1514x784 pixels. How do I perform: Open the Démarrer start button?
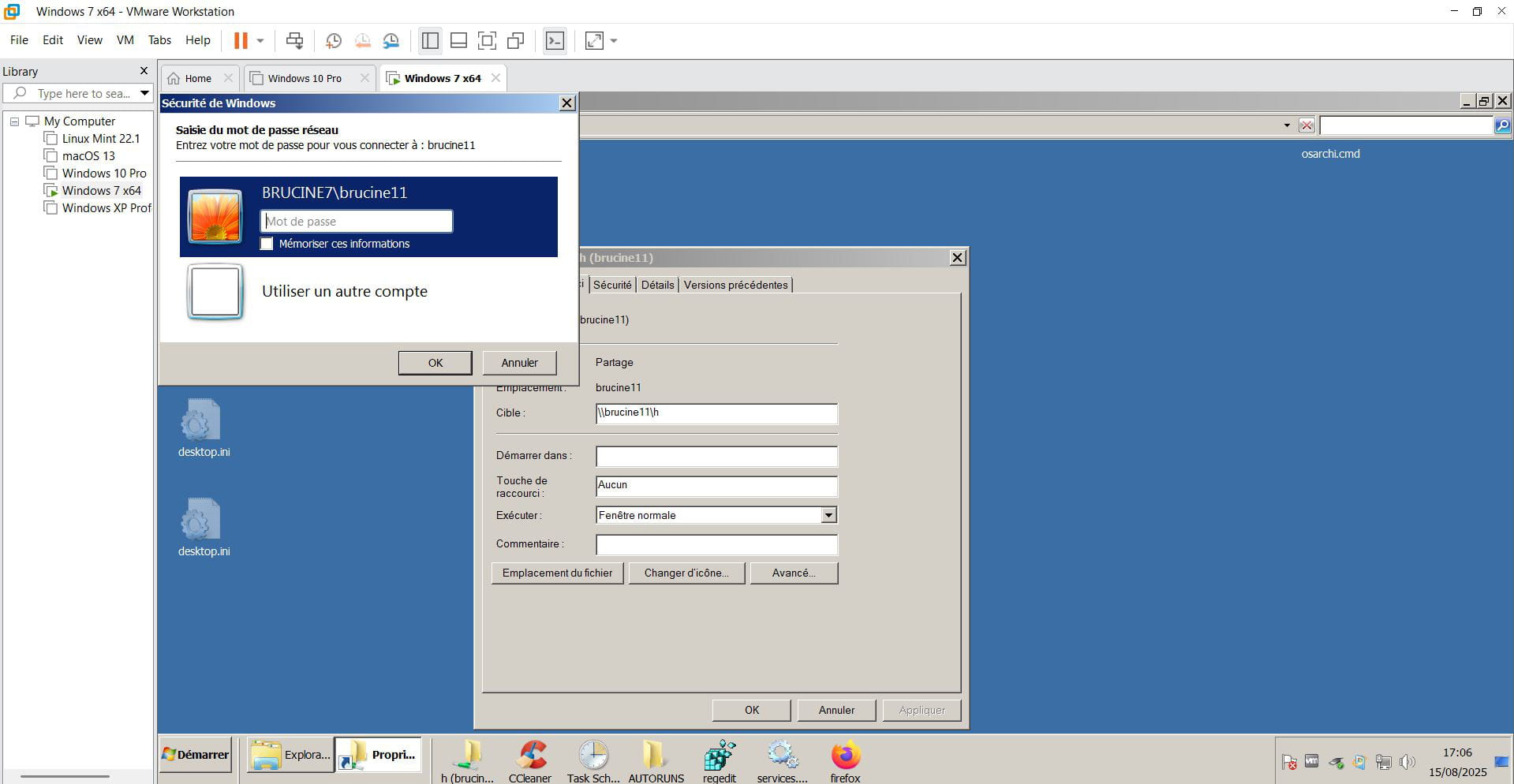point(196,754)
